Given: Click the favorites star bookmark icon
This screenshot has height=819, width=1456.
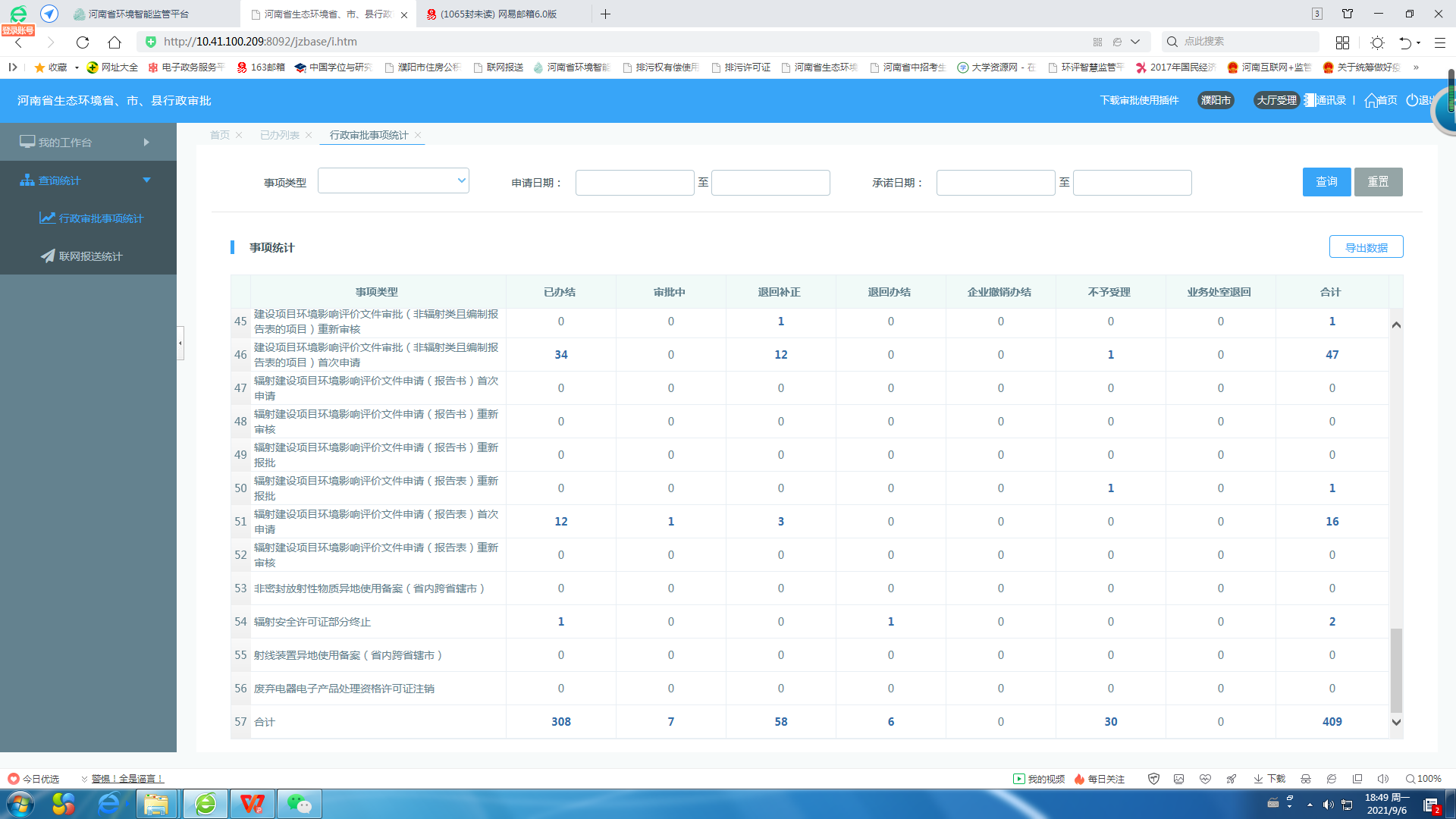Looking at the screenshot, I should (x=39, y=67).
